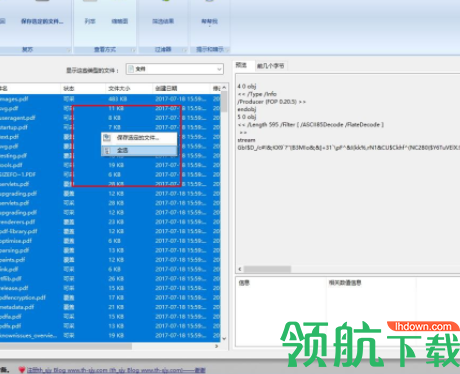Click the 'stream' line in the preview

246,140
